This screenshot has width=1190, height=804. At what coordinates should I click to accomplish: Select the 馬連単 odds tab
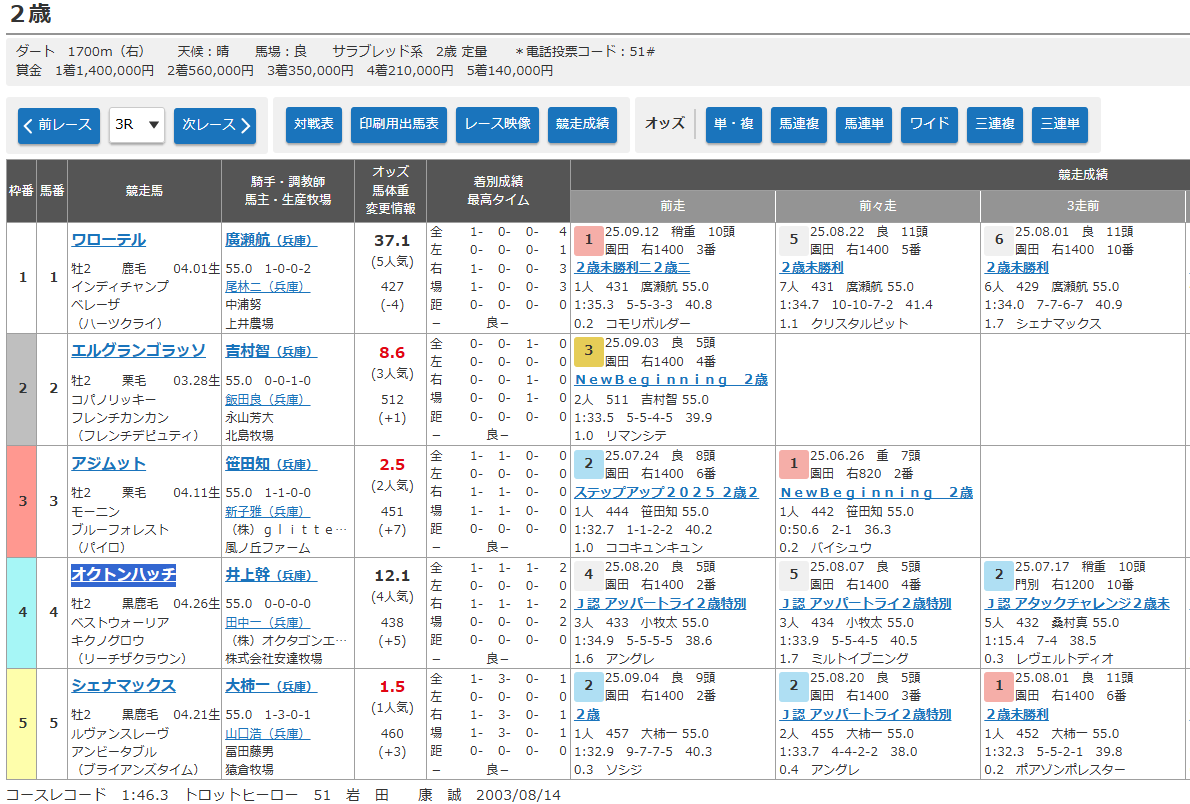tap(864, 124)
